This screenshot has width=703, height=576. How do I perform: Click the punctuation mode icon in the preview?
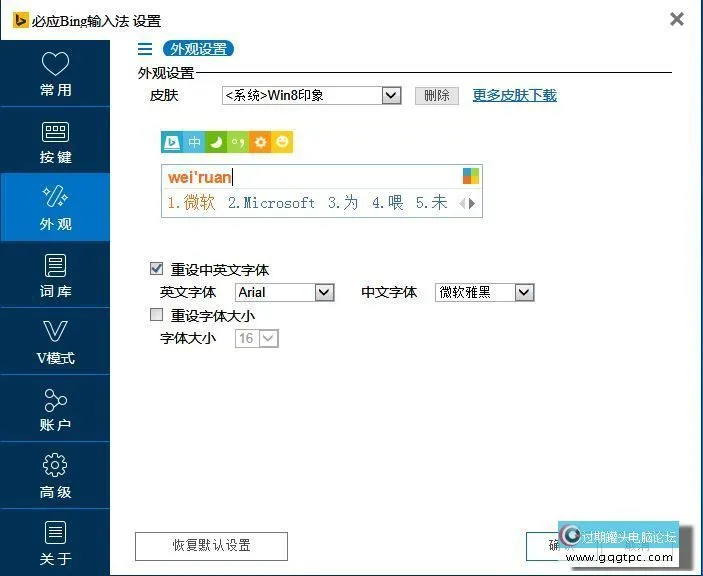pyautogui.click(x=238, y=142)
